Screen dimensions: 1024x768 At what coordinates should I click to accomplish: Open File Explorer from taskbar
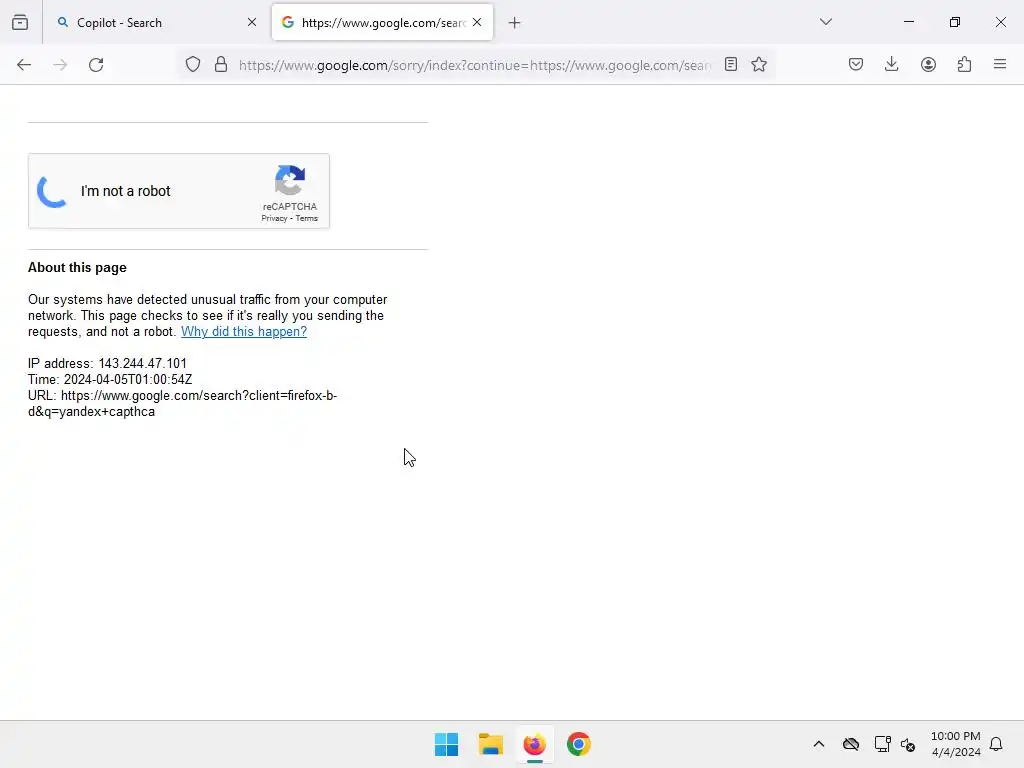(490, 744)
